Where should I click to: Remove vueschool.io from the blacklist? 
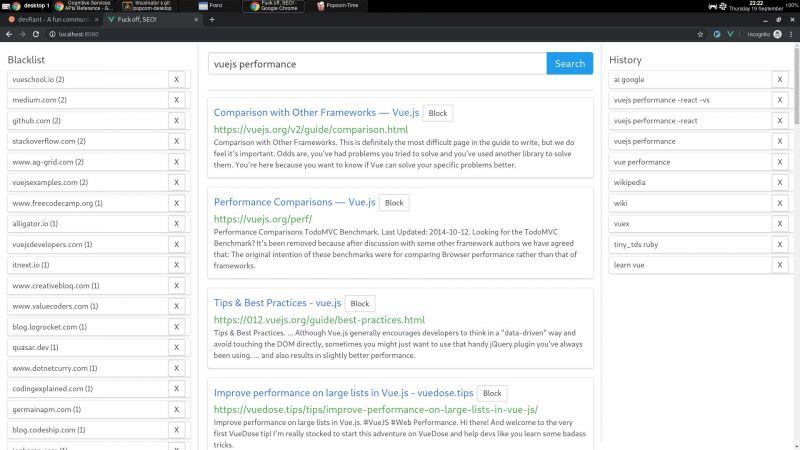pyautogui.click(x=176, y=79)
